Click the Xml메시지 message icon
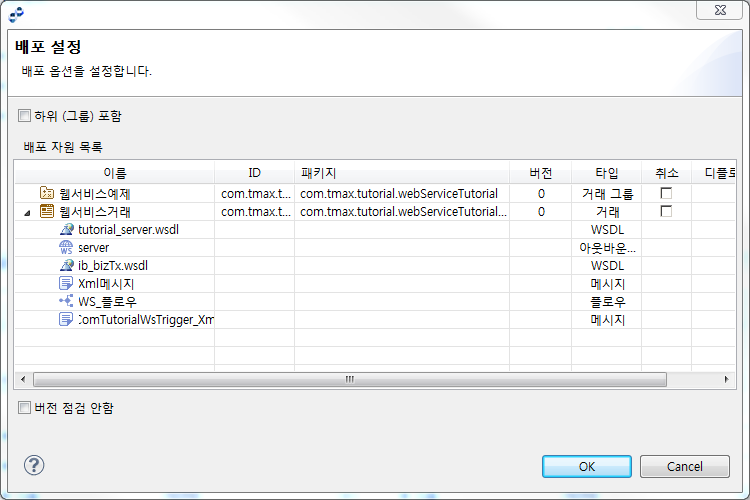The height and width of the screenshot is (500, 750). tap(66, 283)
